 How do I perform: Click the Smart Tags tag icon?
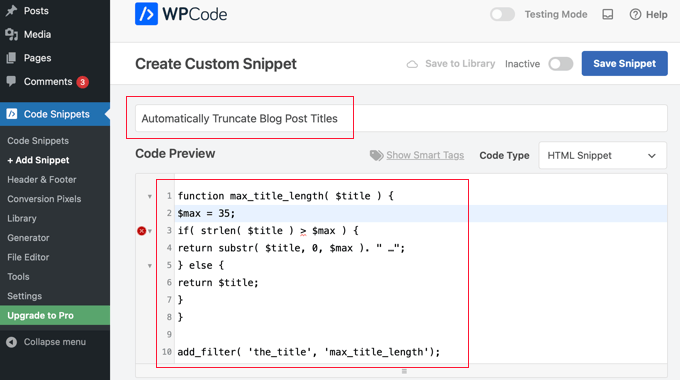(376, 155)
